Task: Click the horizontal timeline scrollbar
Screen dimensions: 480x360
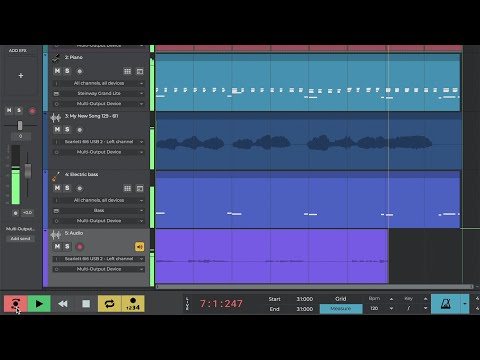Action: pos(314,286)
